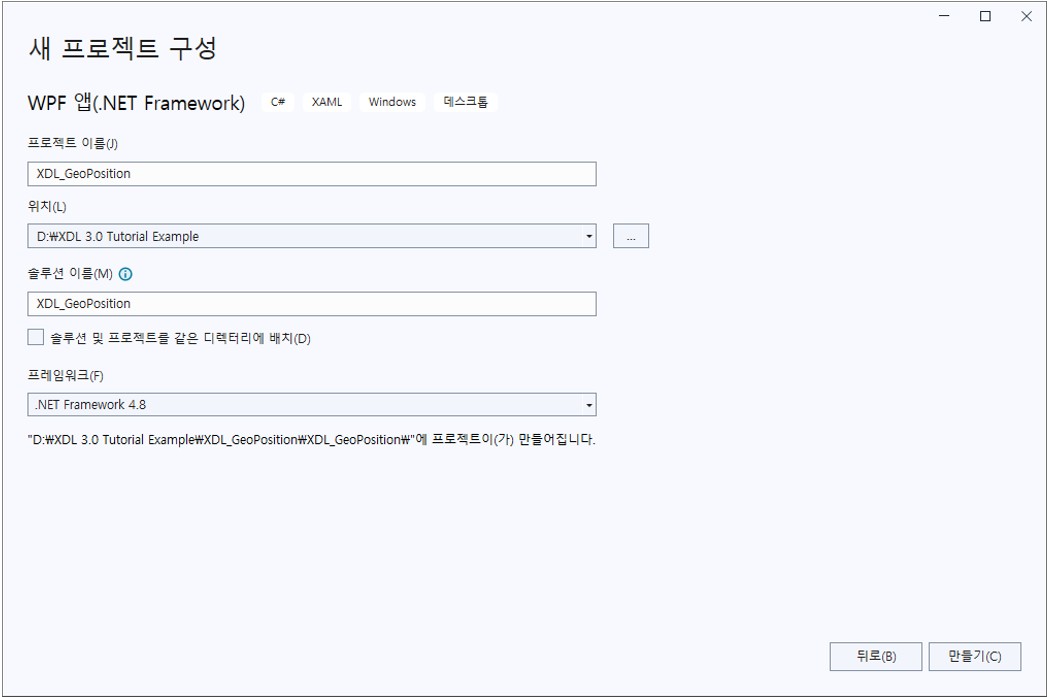Focus the solution name input field

point(311,303)
